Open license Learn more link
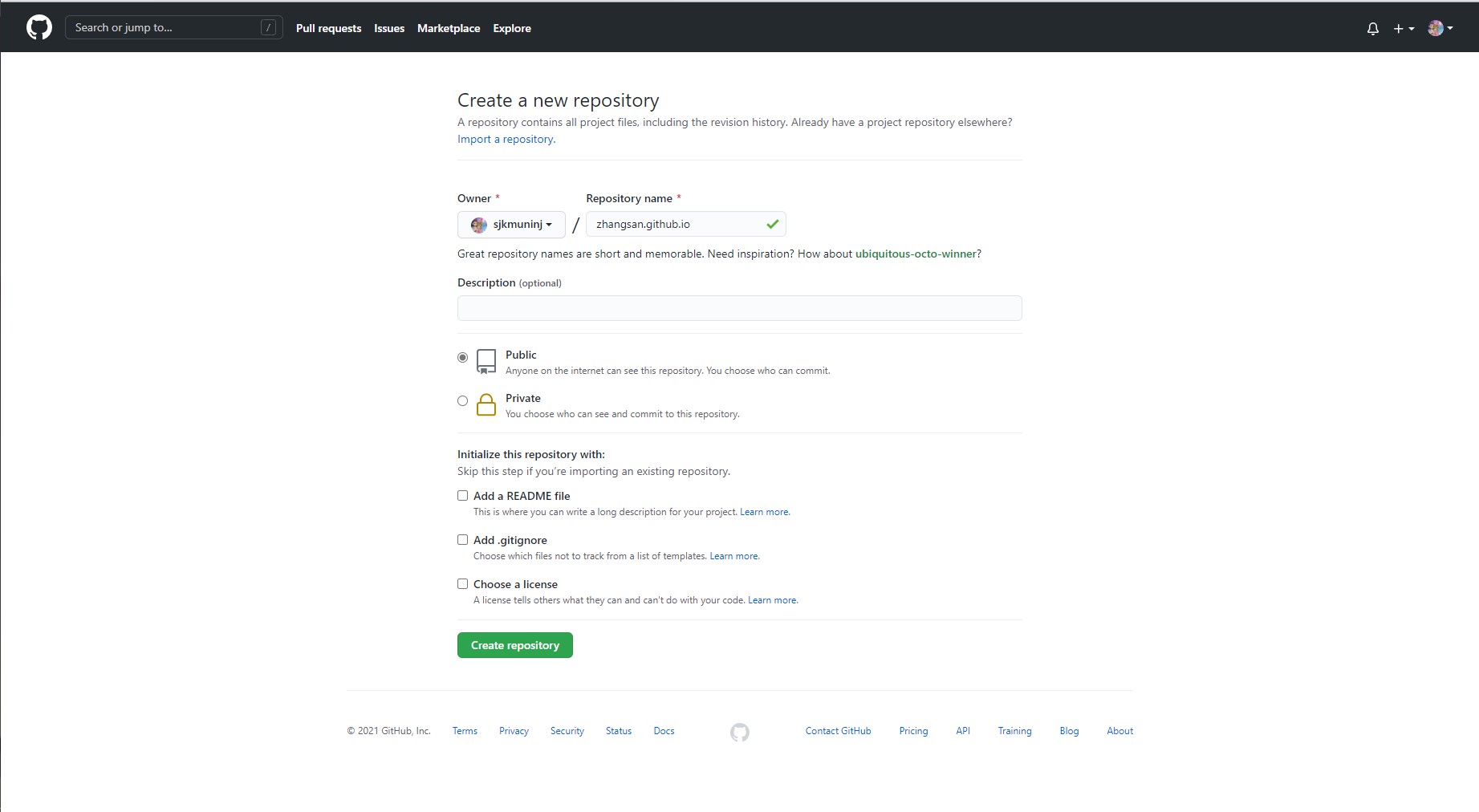The height and width of the screenshot is (812, 1479). tap(773, 600)
